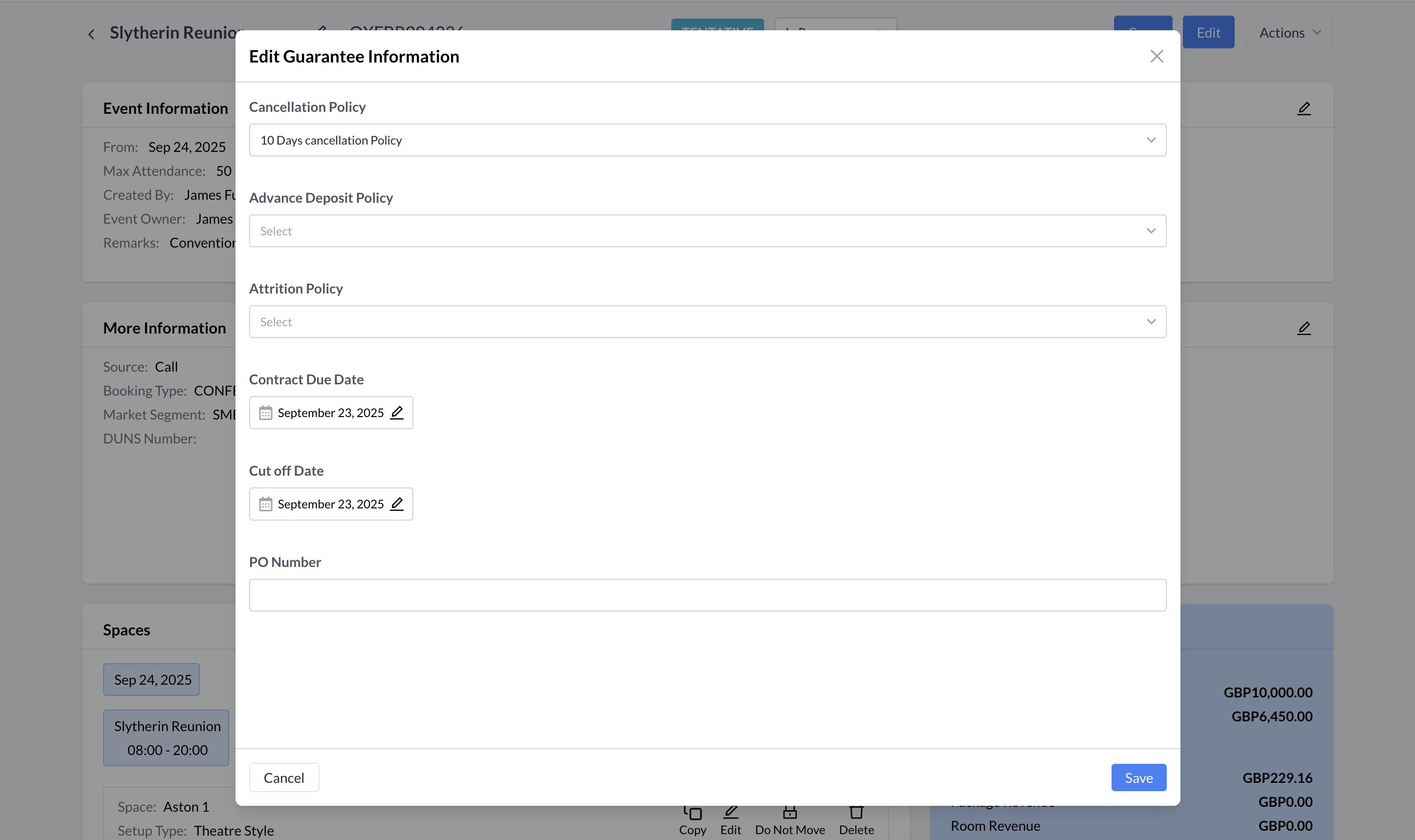Select the Slytherin Reunion 08:00 - 20:00 slot
1415x840 pixels.
[x=167, y=737]
